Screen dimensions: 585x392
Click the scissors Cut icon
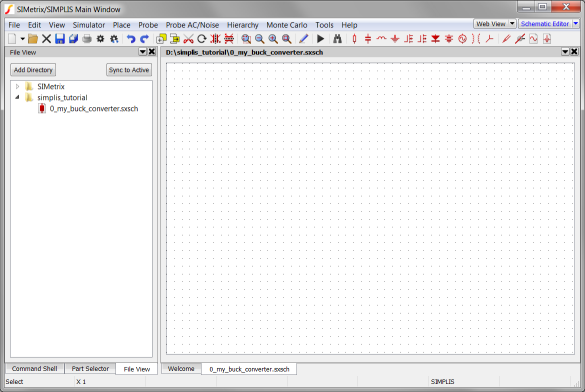(188, 39)
